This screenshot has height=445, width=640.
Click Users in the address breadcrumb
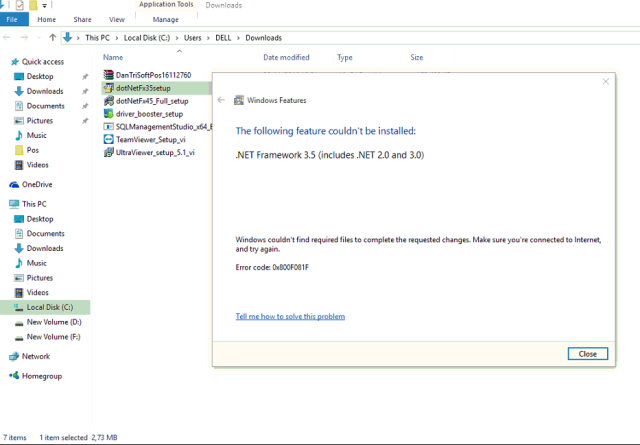point(192,38)
